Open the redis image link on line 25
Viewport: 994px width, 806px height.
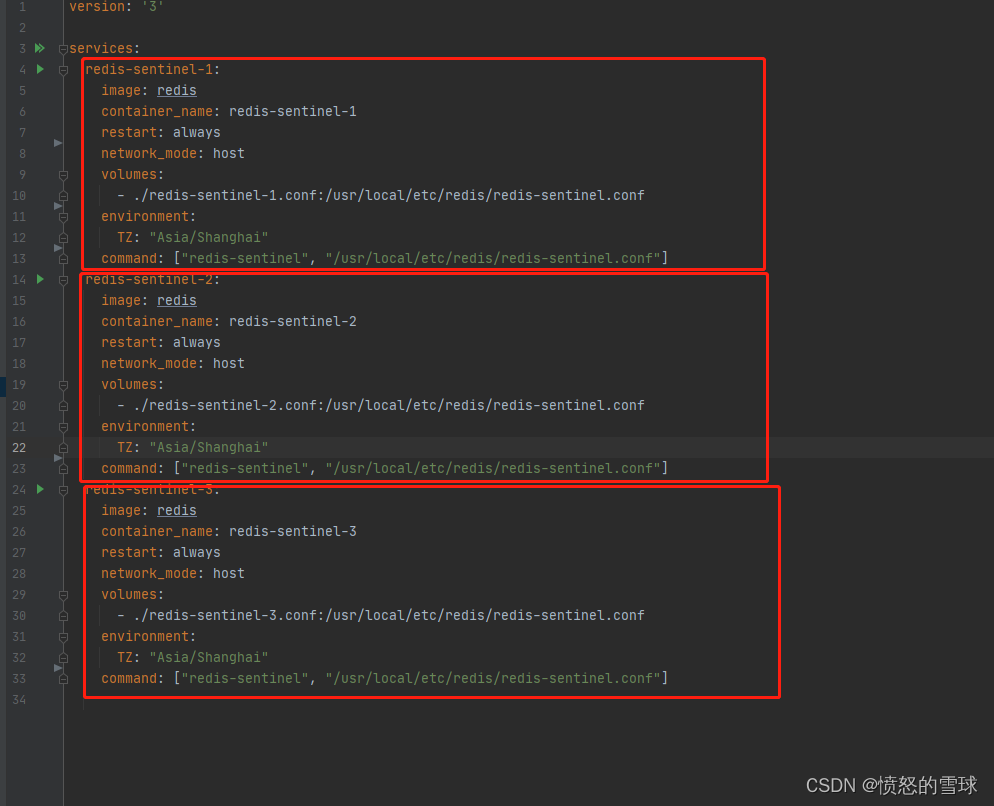coord(177,510)
